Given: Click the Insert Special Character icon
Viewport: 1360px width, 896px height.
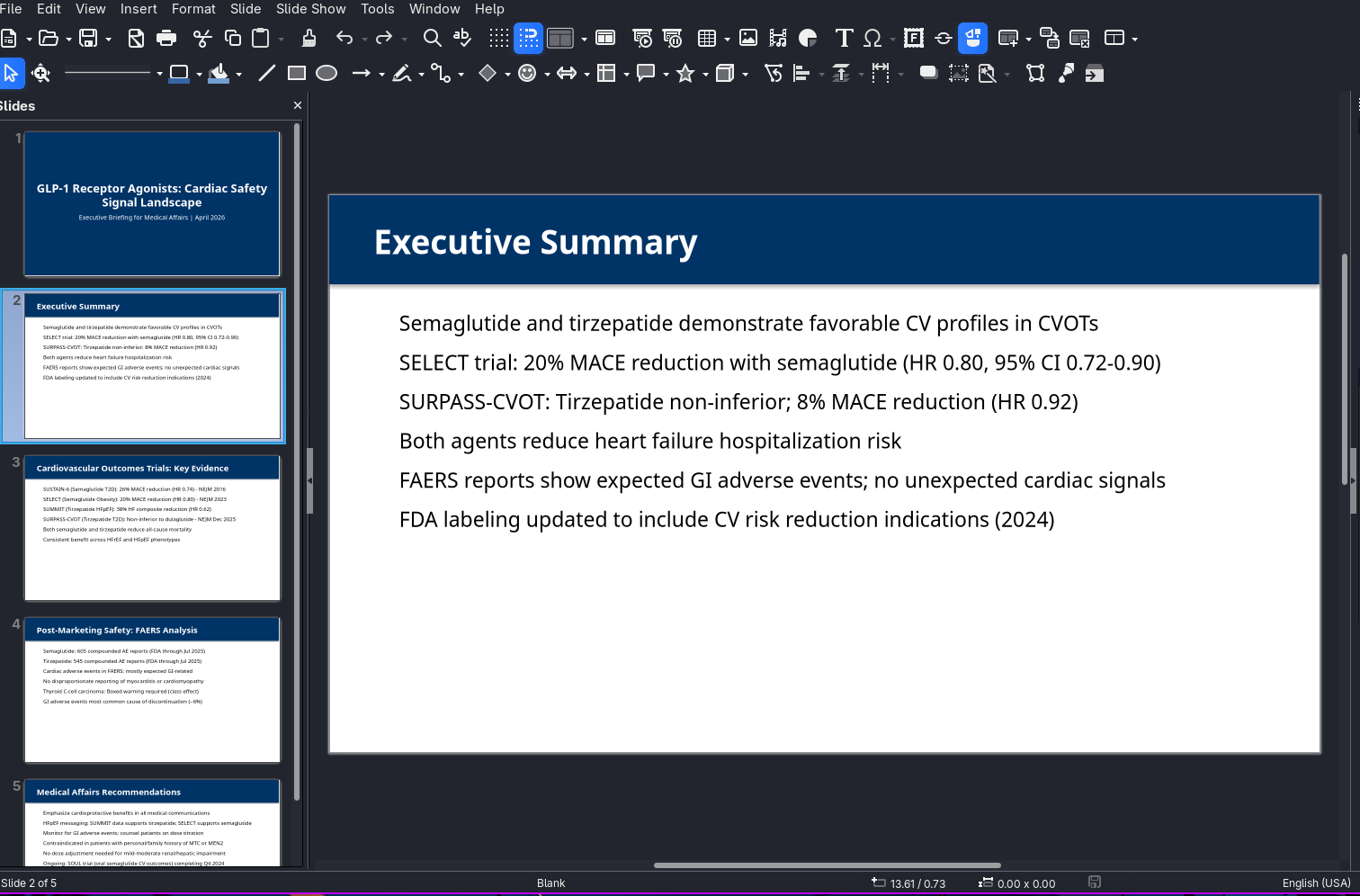Looking at the screenshot, I should coord(872,38).
